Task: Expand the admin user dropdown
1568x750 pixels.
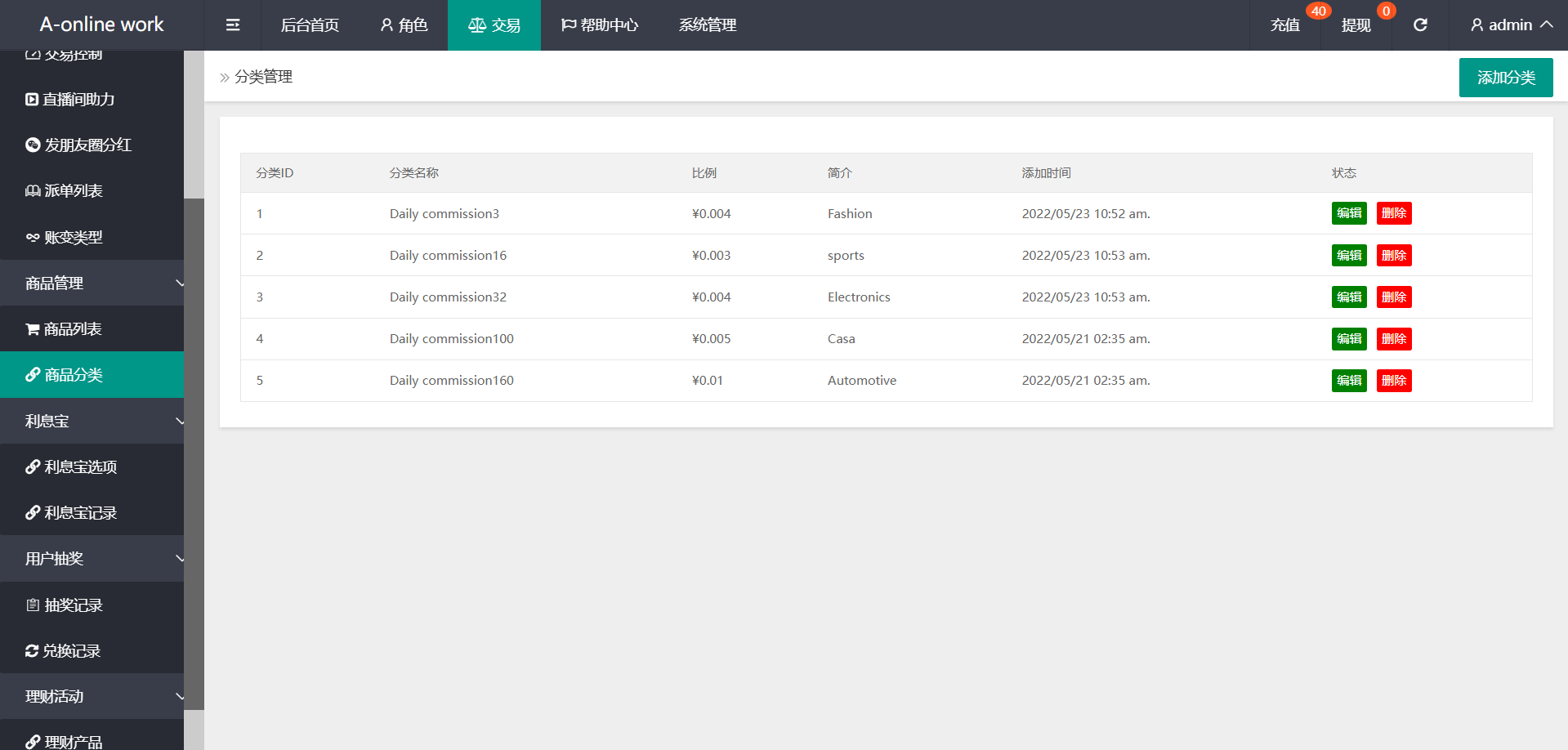Action: [1511, 25]
